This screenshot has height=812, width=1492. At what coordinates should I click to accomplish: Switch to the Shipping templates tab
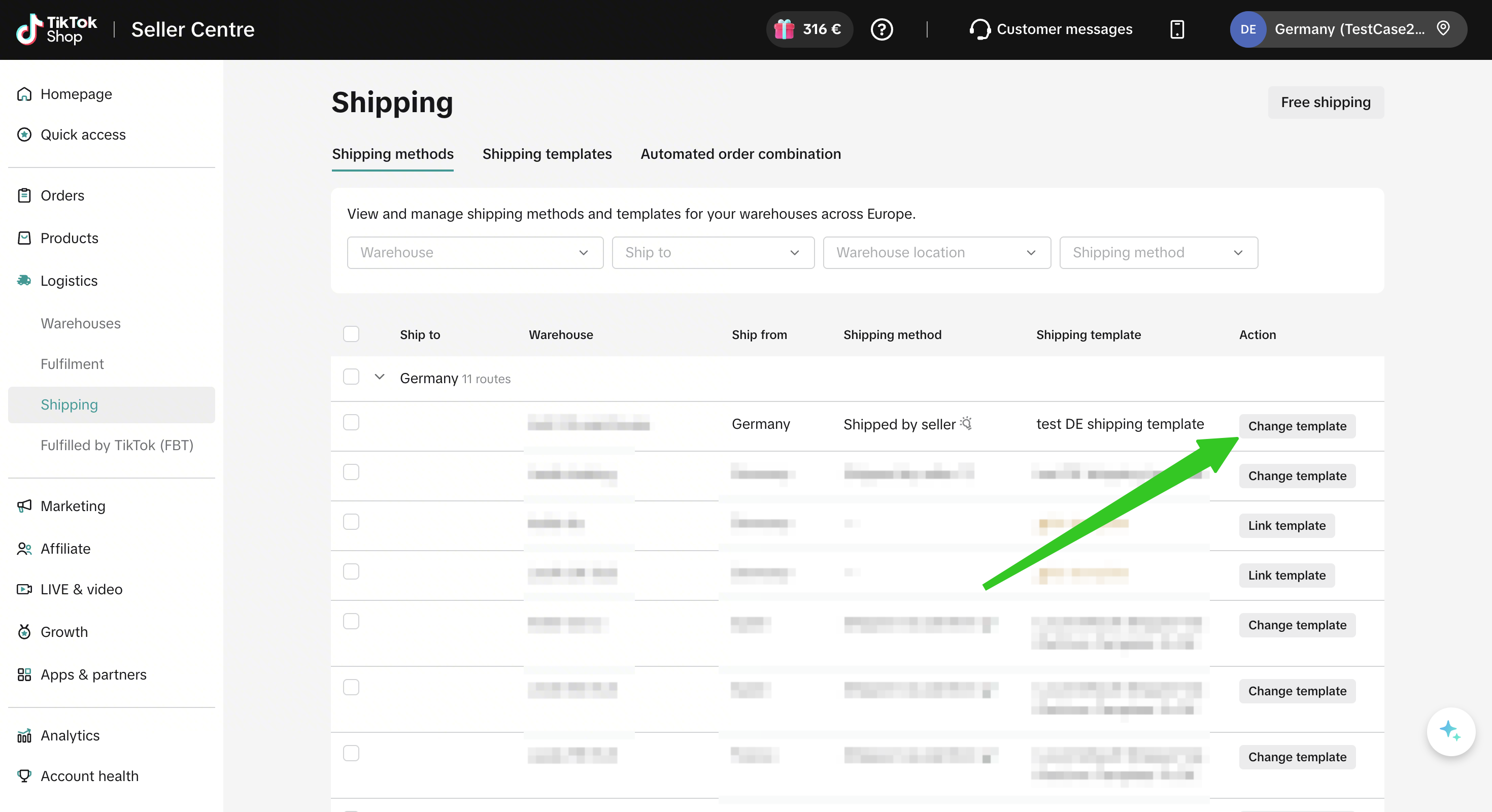pyautogui.click(x=547, y=154)
